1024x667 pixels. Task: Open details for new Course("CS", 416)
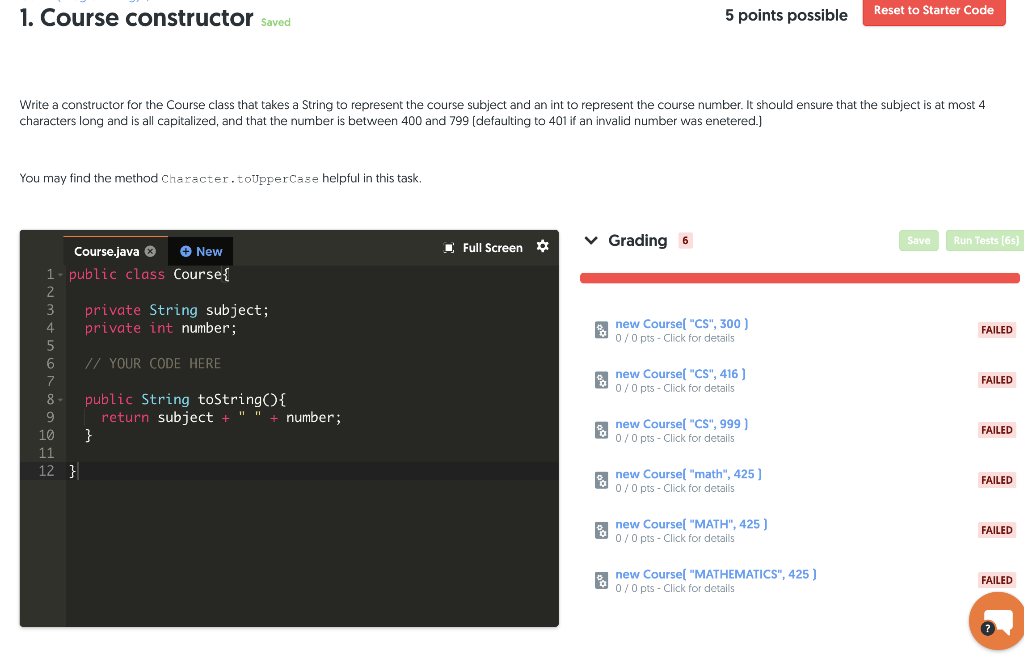coord(681,373)
